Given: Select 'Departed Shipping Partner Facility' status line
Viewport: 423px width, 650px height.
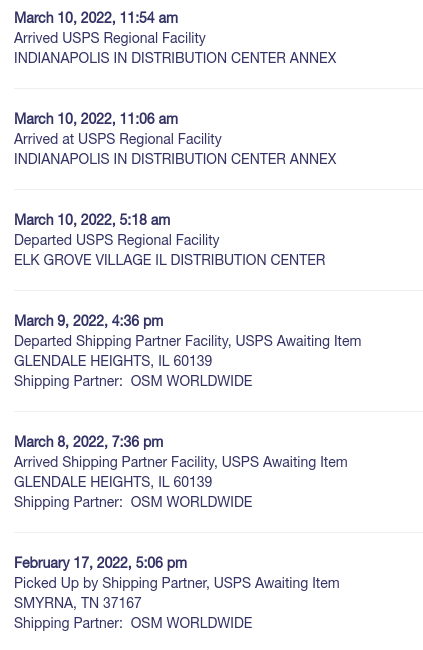Looking at the screenshot, I should pos(187,341).
